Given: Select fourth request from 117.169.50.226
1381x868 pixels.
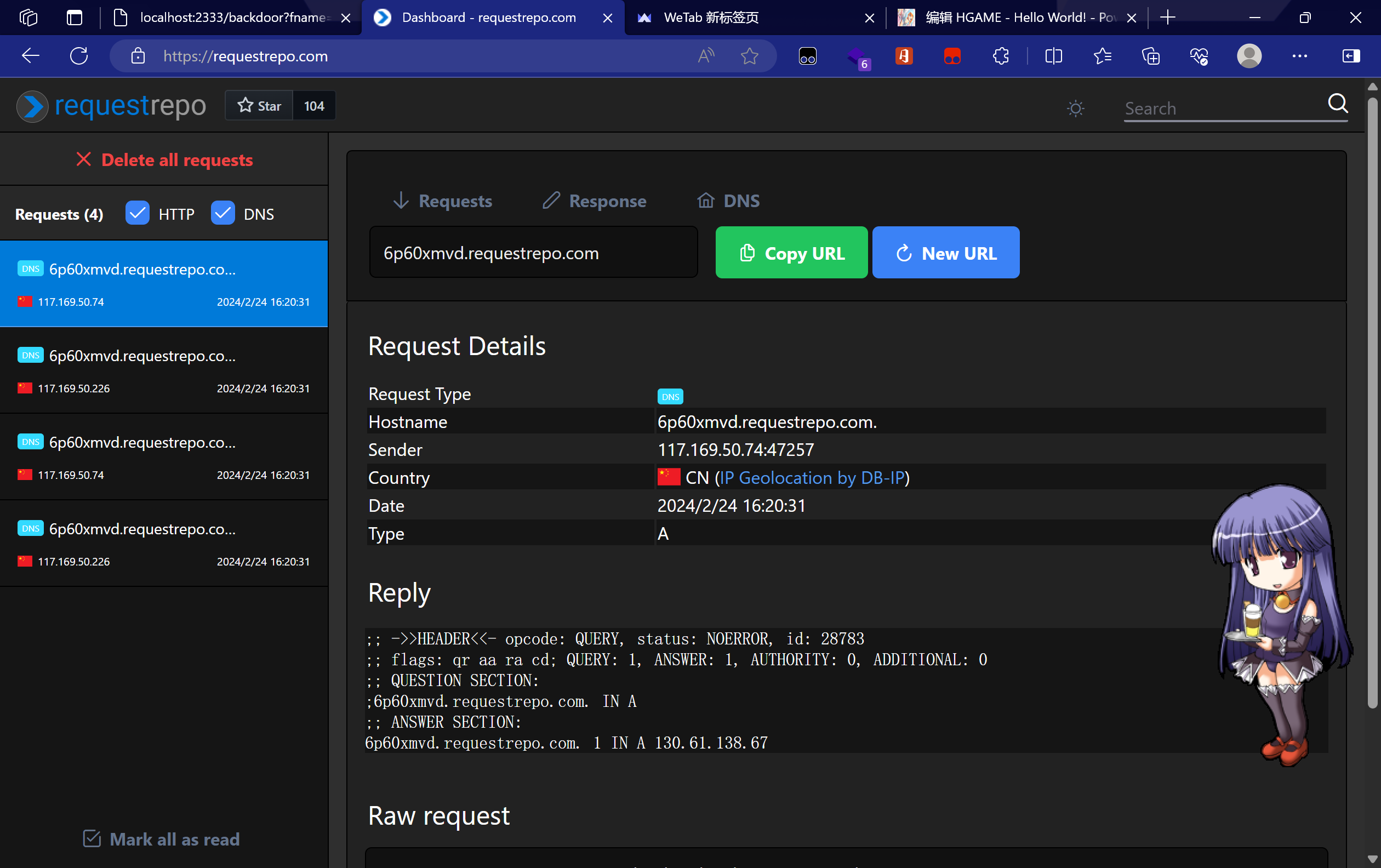Looking at the screenshot, I should 164,544.
